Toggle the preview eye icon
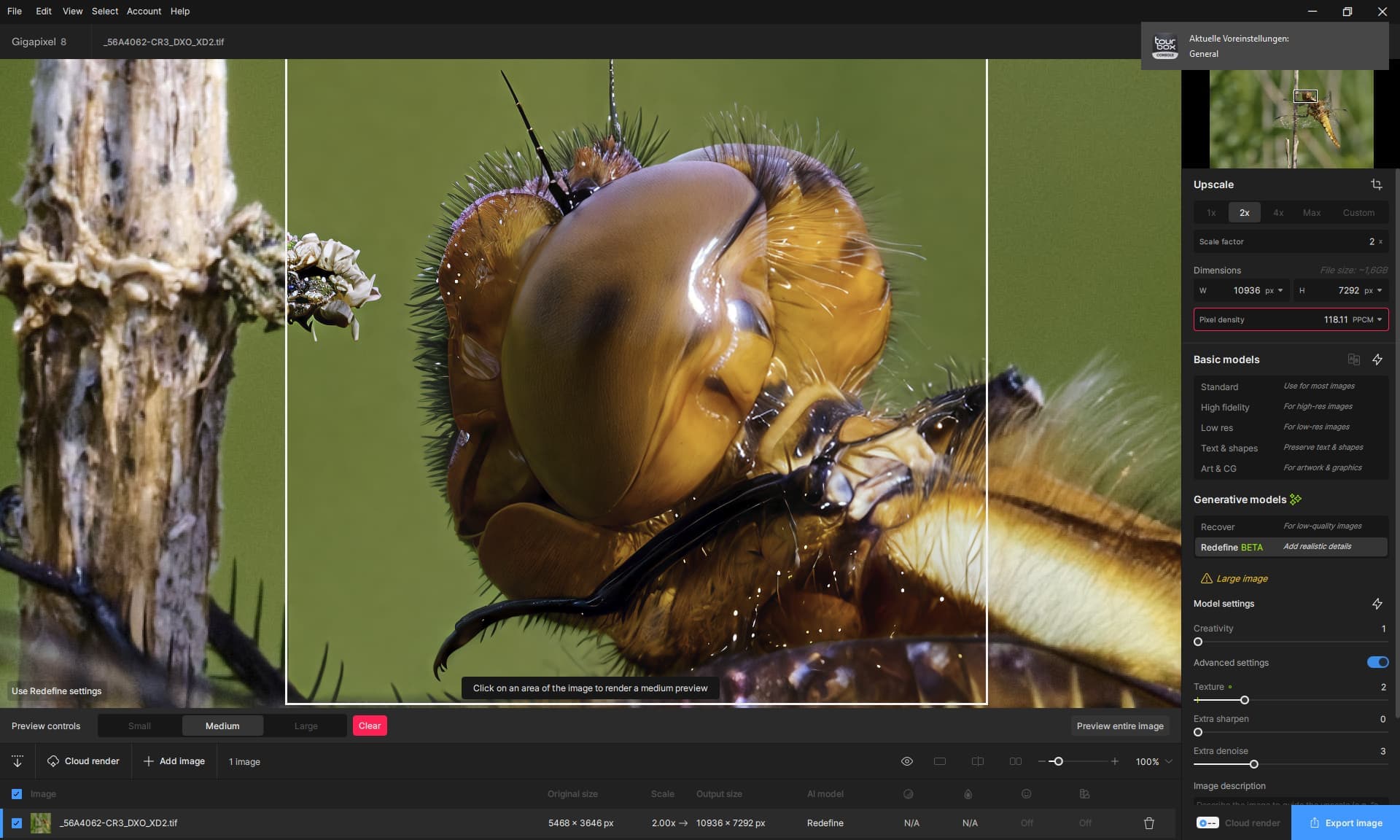The width and height of the screenshot is (1400, 840). 906,761
